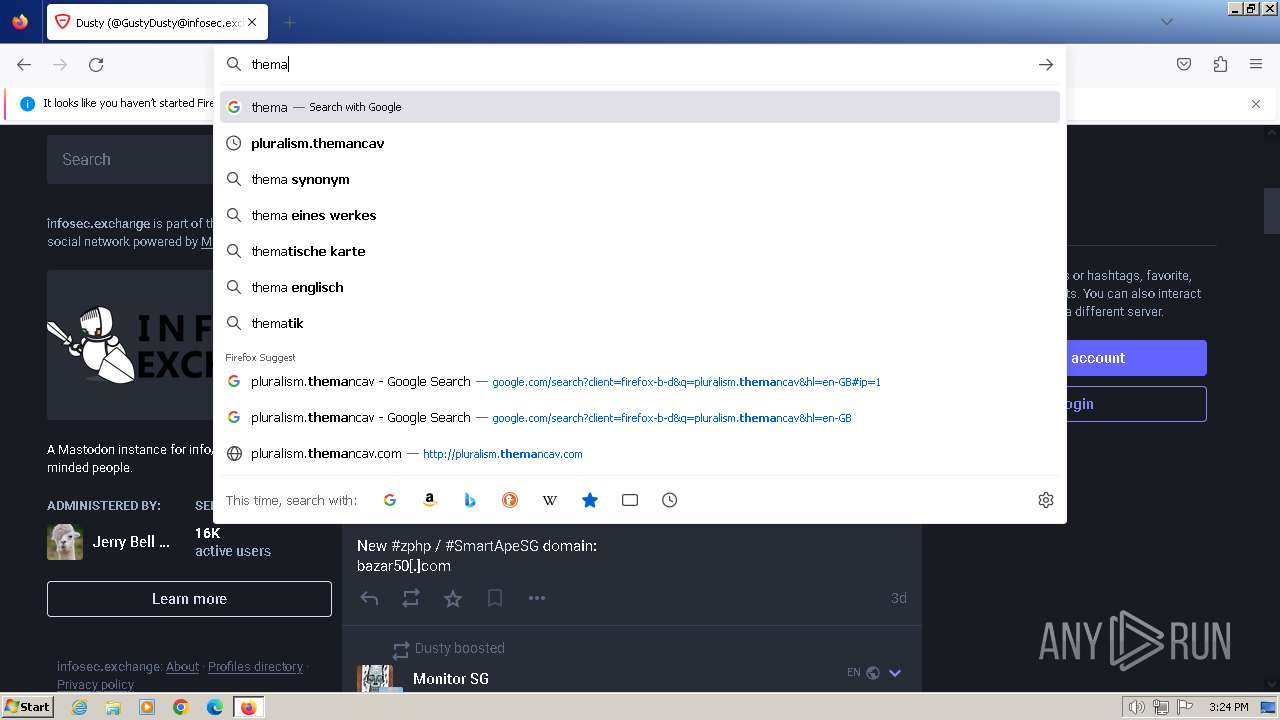1280x720 pixels.
Task: Click the Login button
Action: (x=1136, y=404)
